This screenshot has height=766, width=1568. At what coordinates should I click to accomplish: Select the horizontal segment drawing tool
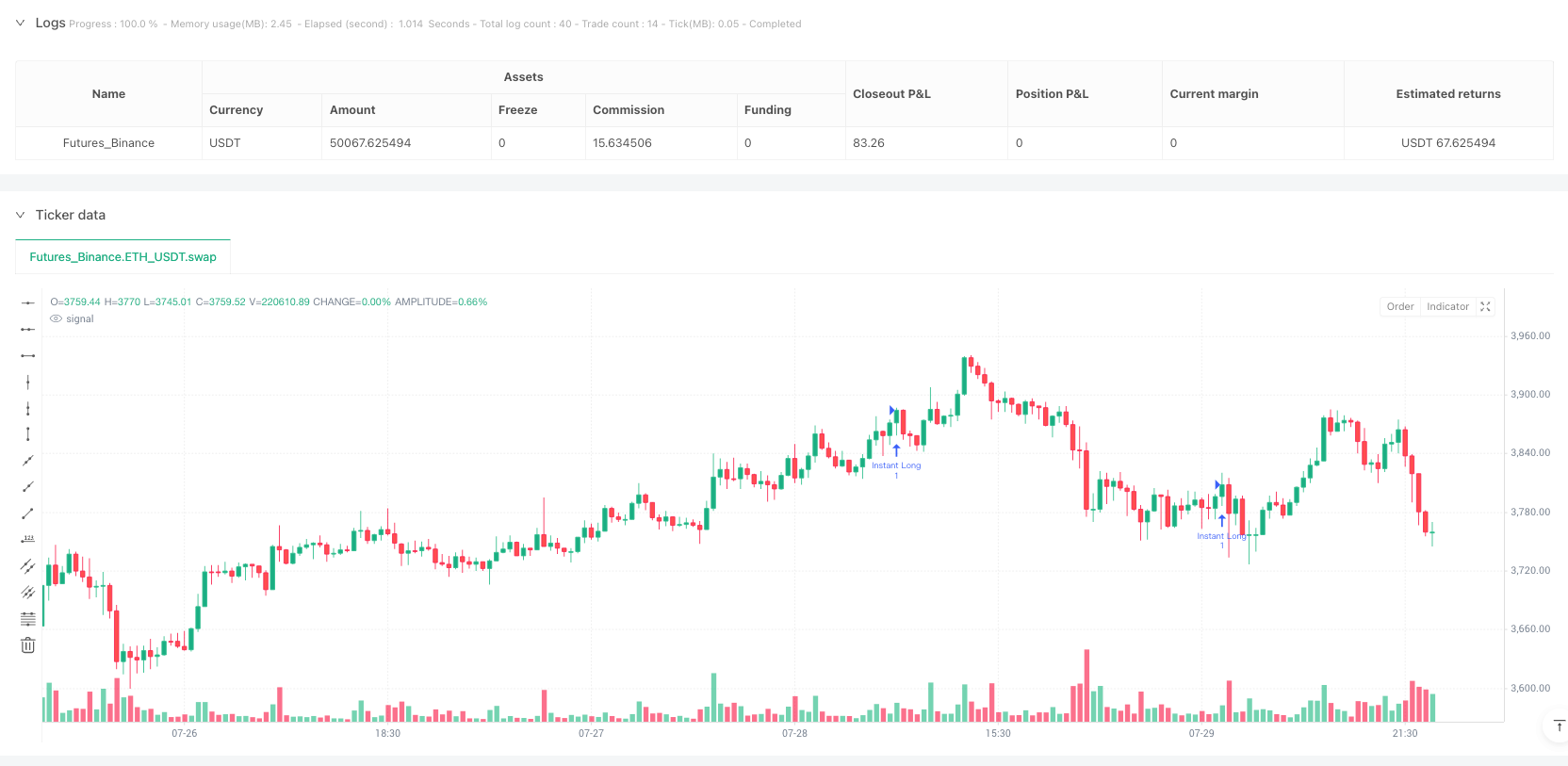(x=28, y=355)
